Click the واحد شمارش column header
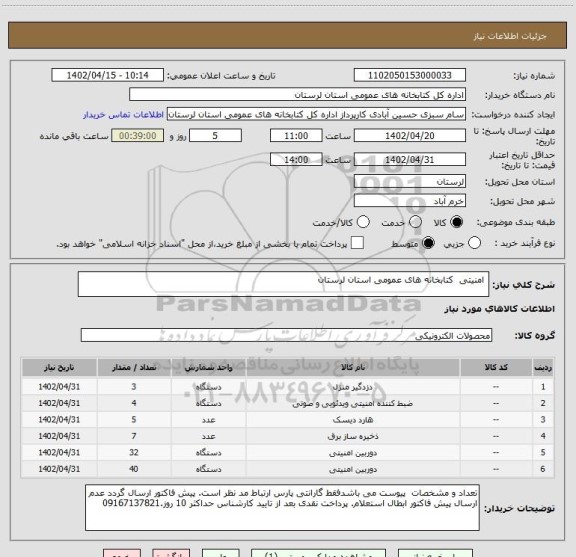 pyautogui.click(x=208, y=367)
